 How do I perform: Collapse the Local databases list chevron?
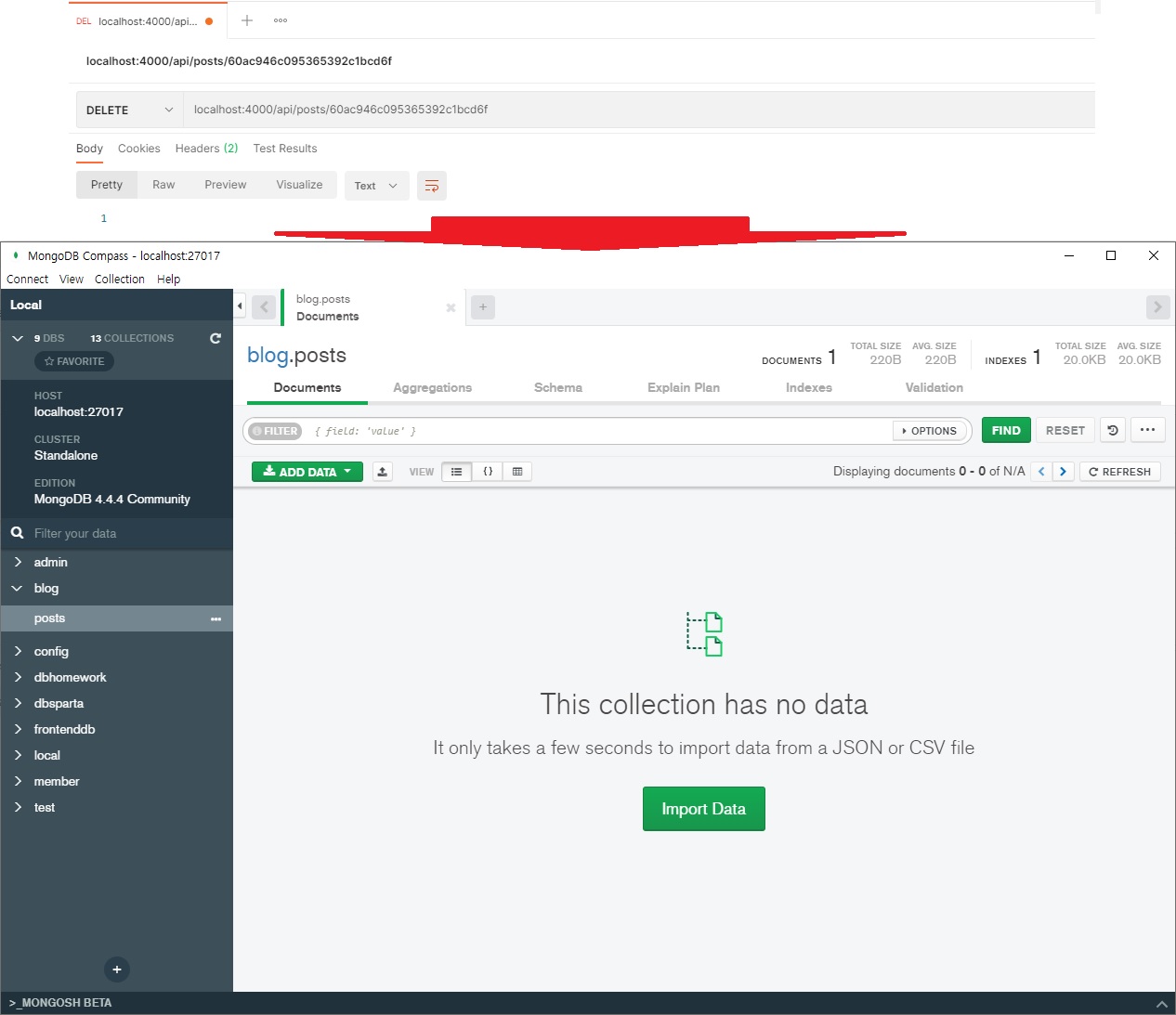tap(18, 338)
